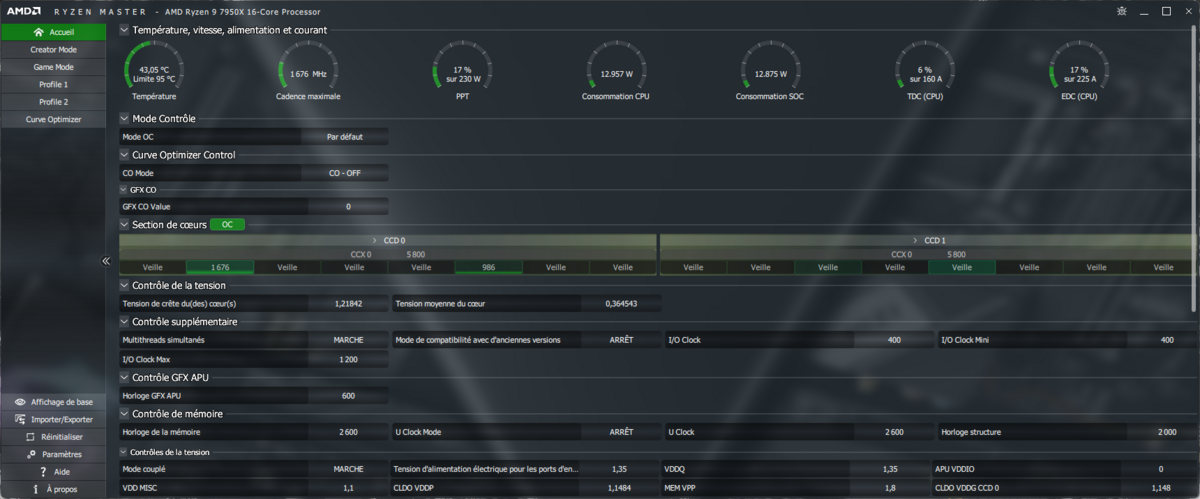Collapse Contrôle supplémentaire section

click(x=124, y=322)
